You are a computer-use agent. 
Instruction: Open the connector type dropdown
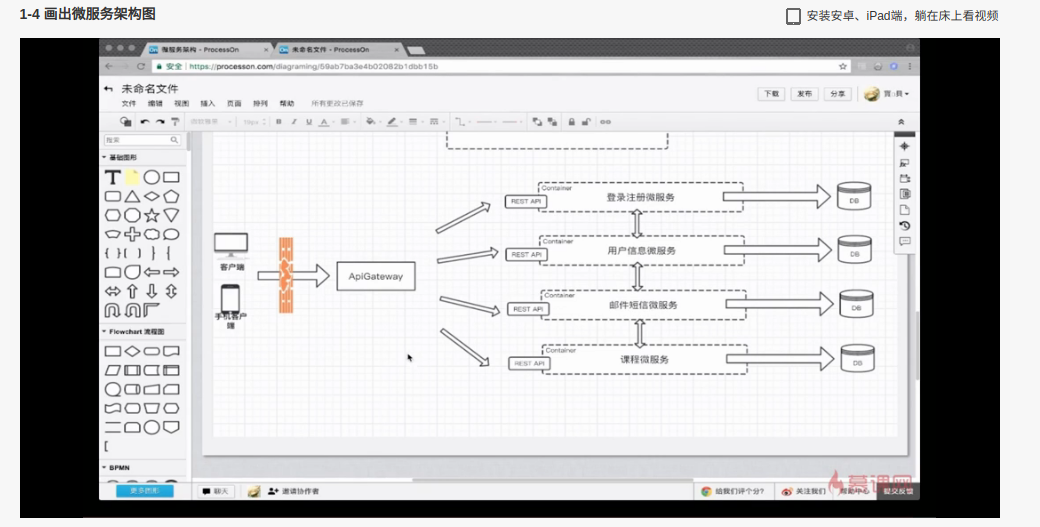click(x=462, y=122)
